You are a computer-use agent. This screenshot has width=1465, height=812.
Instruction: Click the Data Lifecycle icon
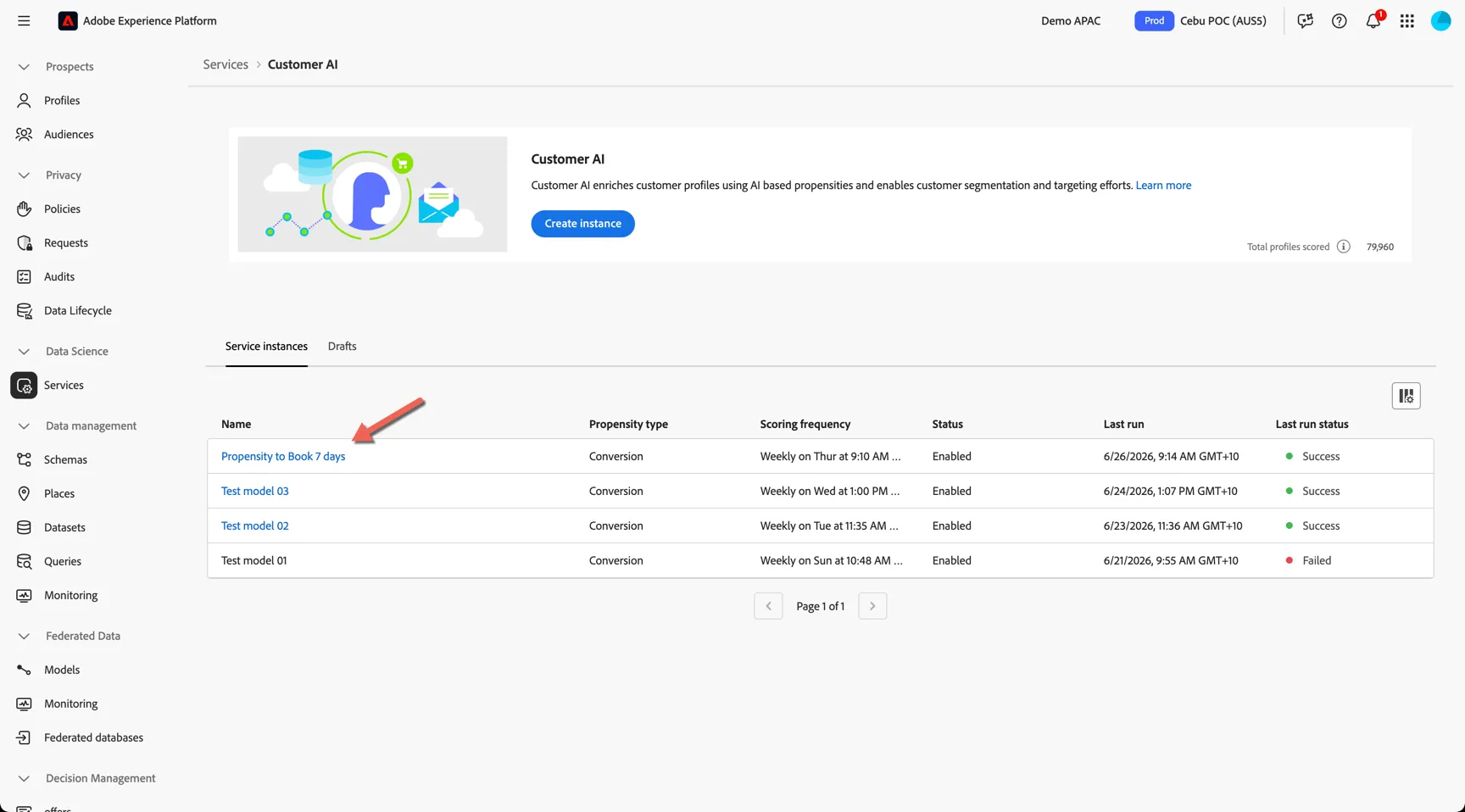25,310
